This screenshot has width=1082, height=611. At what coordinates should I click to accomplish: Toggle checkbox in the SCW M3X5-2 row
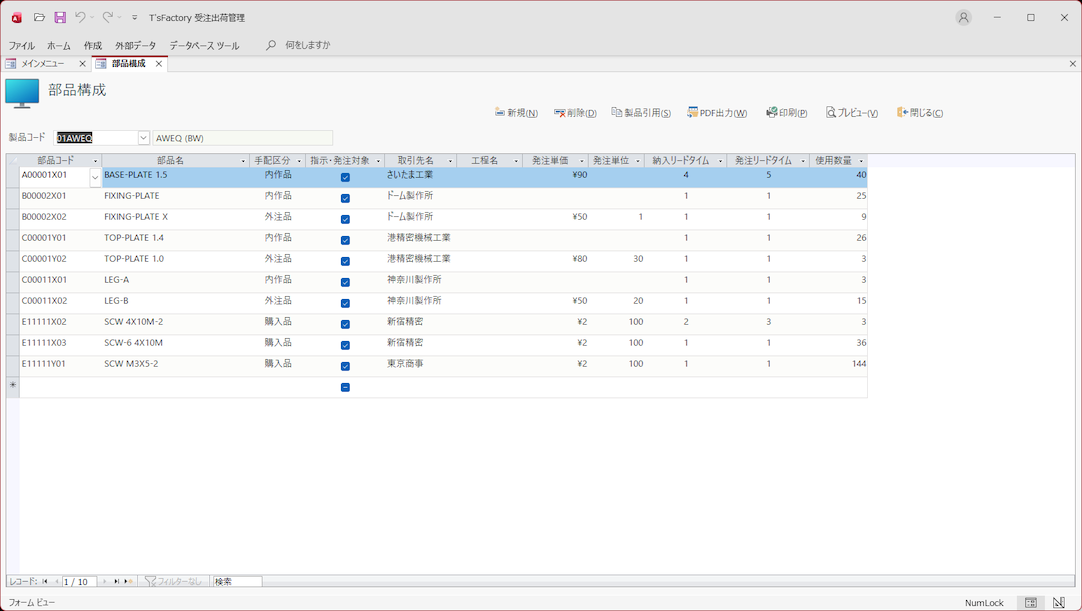[345, 366]
